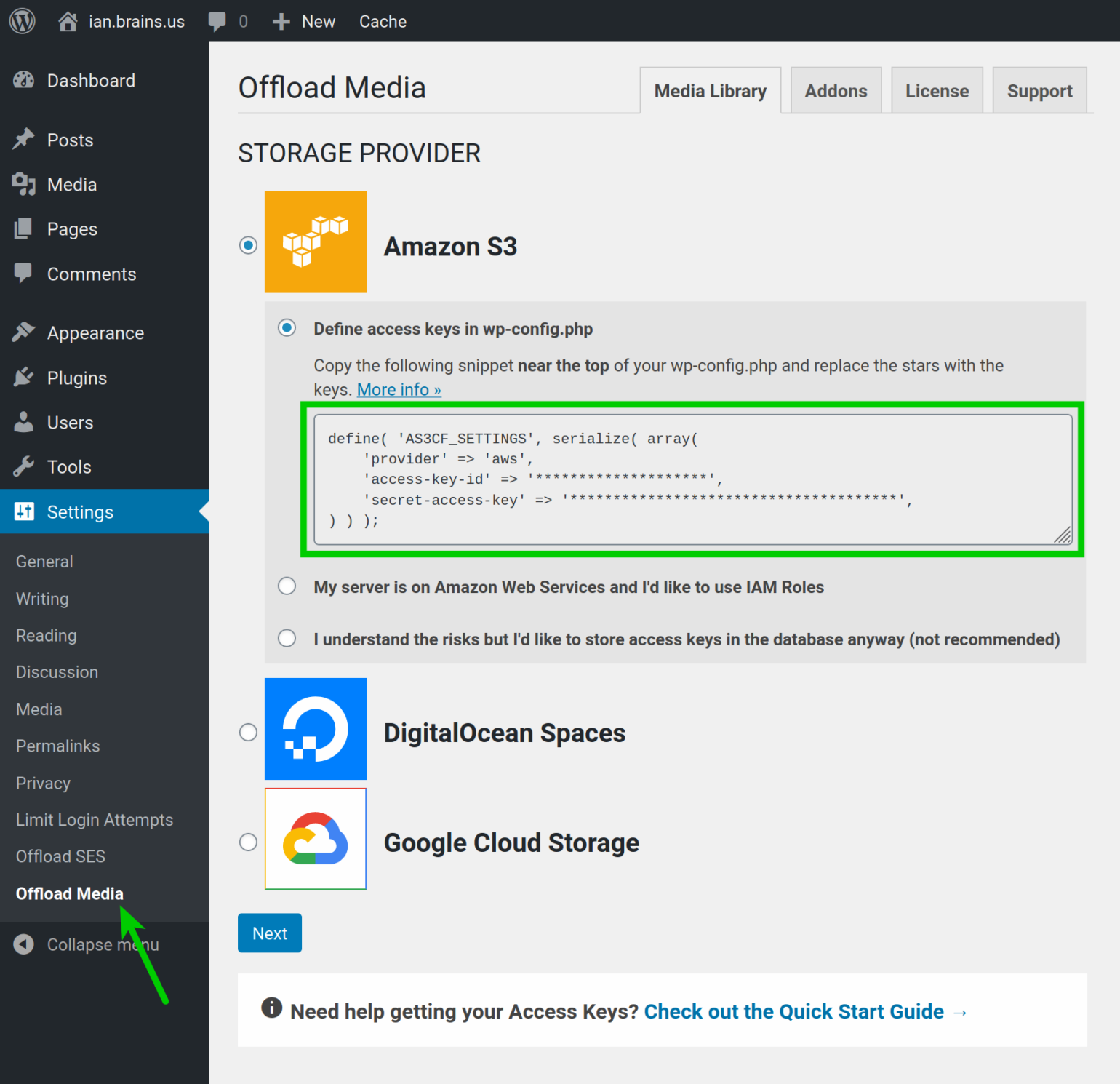Click the Collapse menu label
The image size is (1120, 1084).
click(x=103, y=944)
